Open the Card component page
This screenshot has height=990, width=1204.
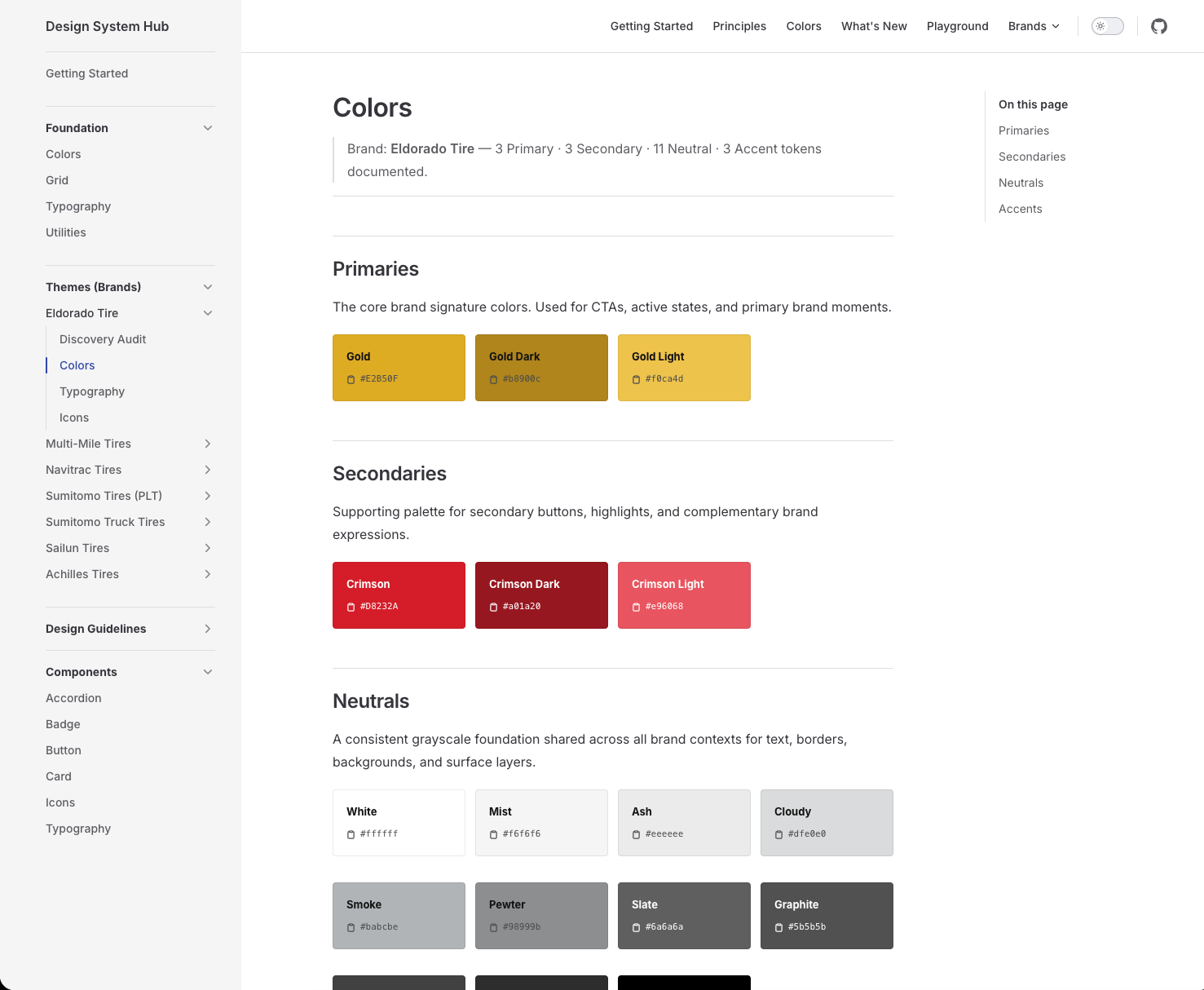(x=59, y=776)
